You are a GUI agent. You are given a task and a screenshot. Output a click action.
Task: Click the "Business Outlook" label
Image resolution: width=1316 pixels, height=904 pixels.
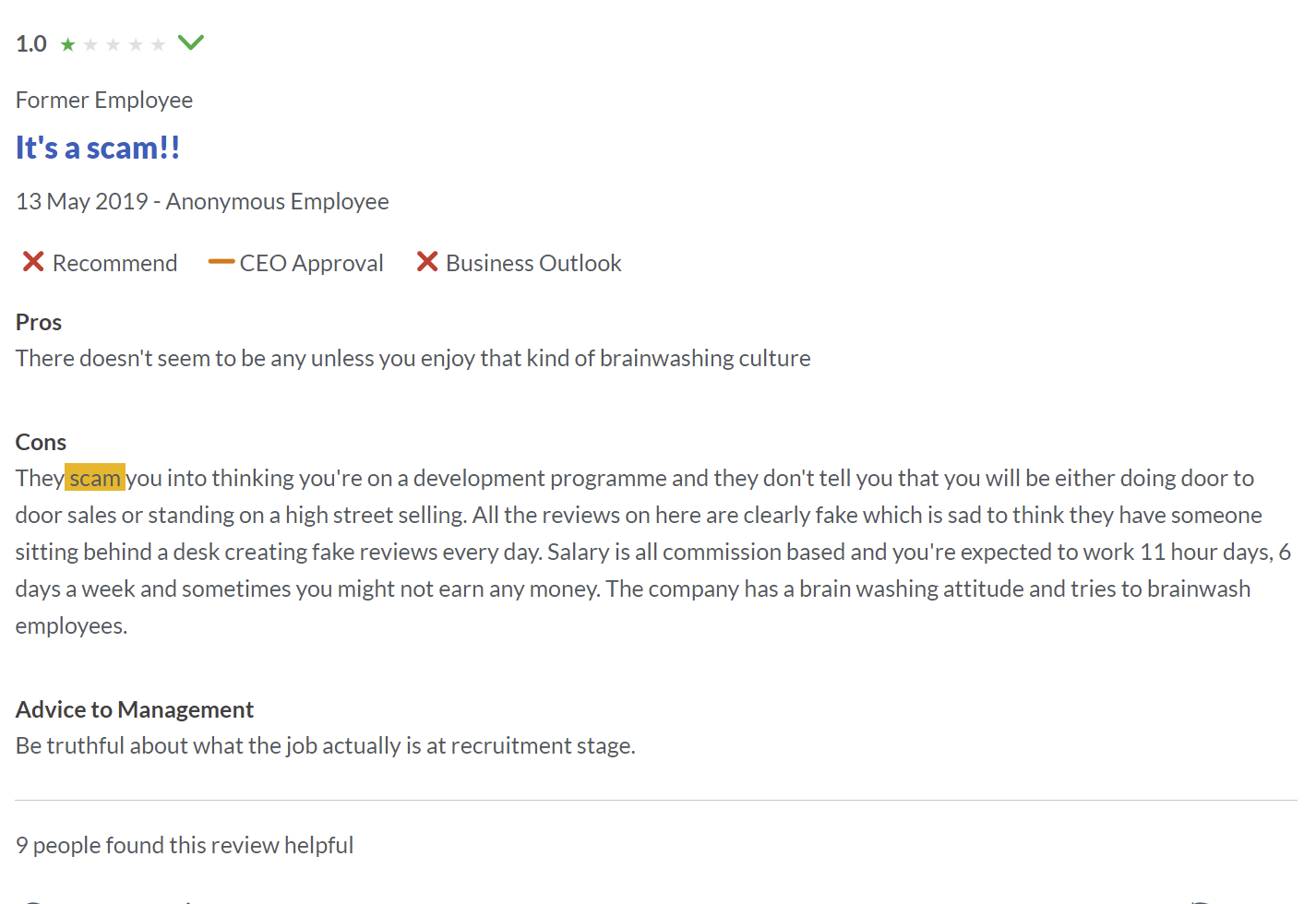point(533,263)
